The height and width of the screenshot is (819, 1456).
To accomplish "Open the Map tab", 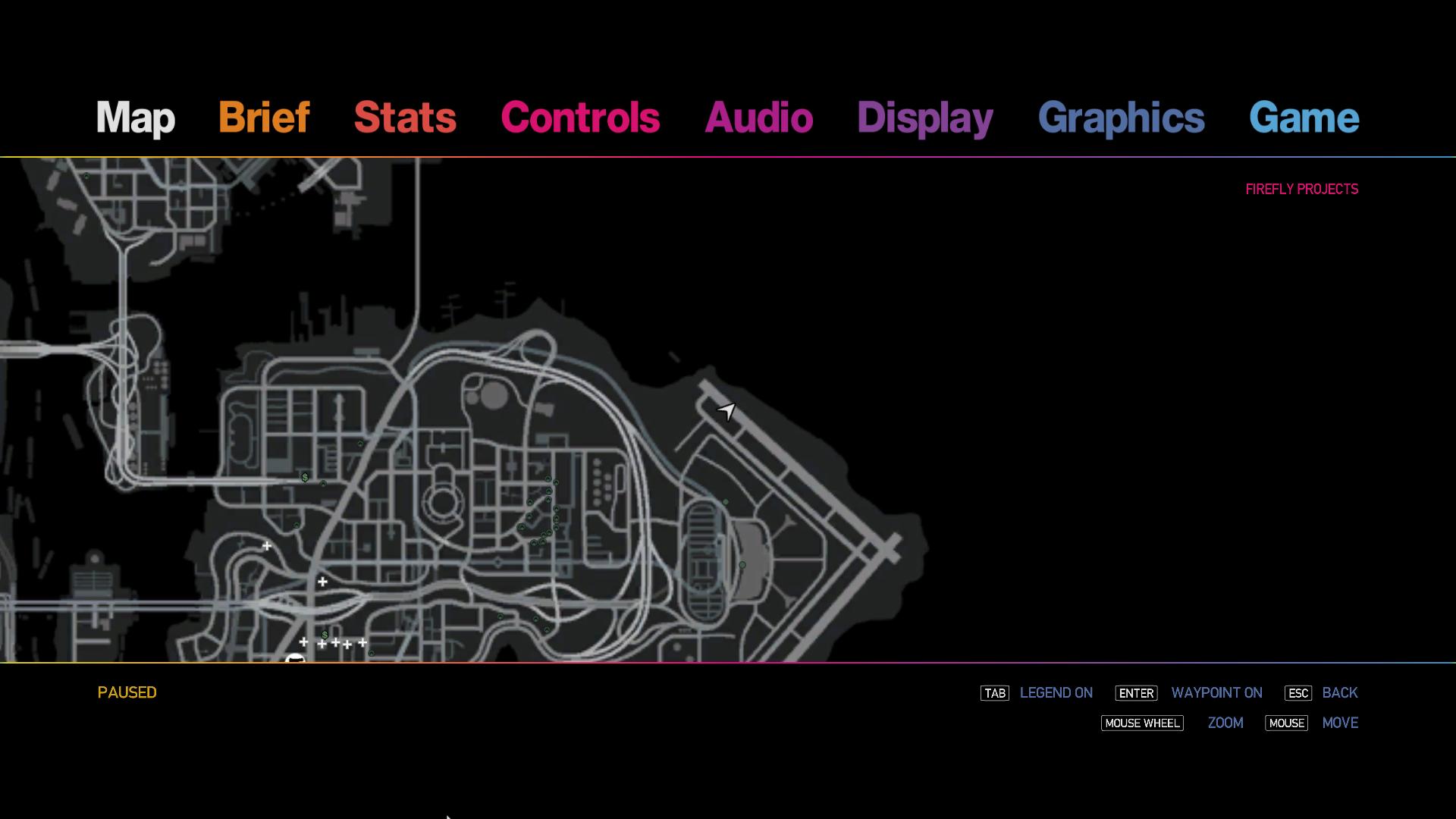I will (135, 118).
